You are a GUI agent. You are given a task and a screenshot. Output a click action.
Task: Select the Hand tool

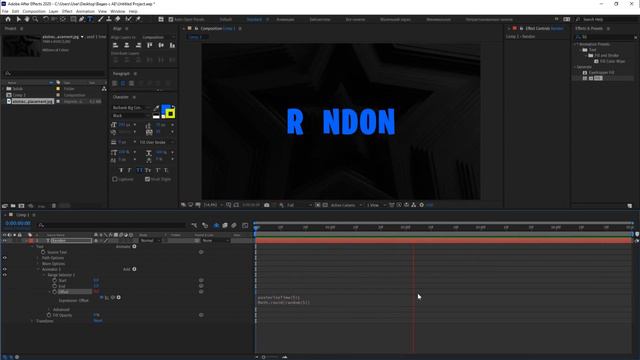click(x=27, y=19)
